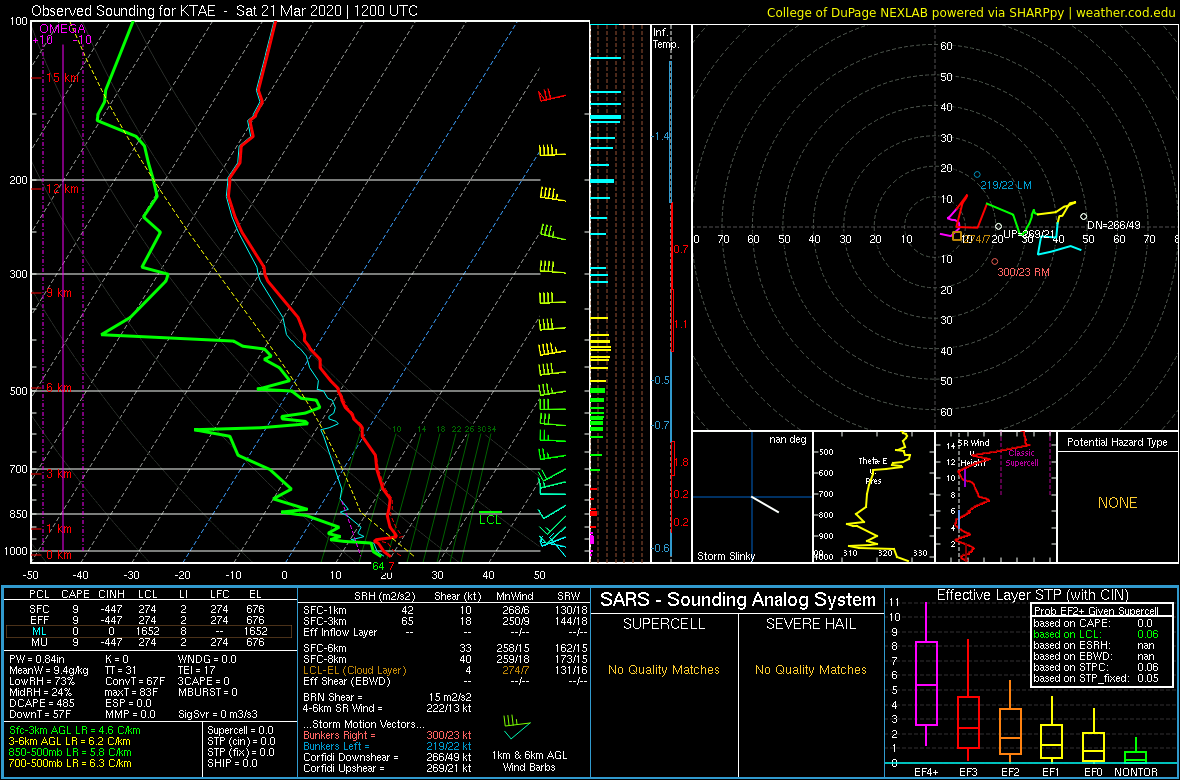Click the Bunkers Right RM circle on hodograph
This screenshot has height=780, width=1180.
(994, 262)
